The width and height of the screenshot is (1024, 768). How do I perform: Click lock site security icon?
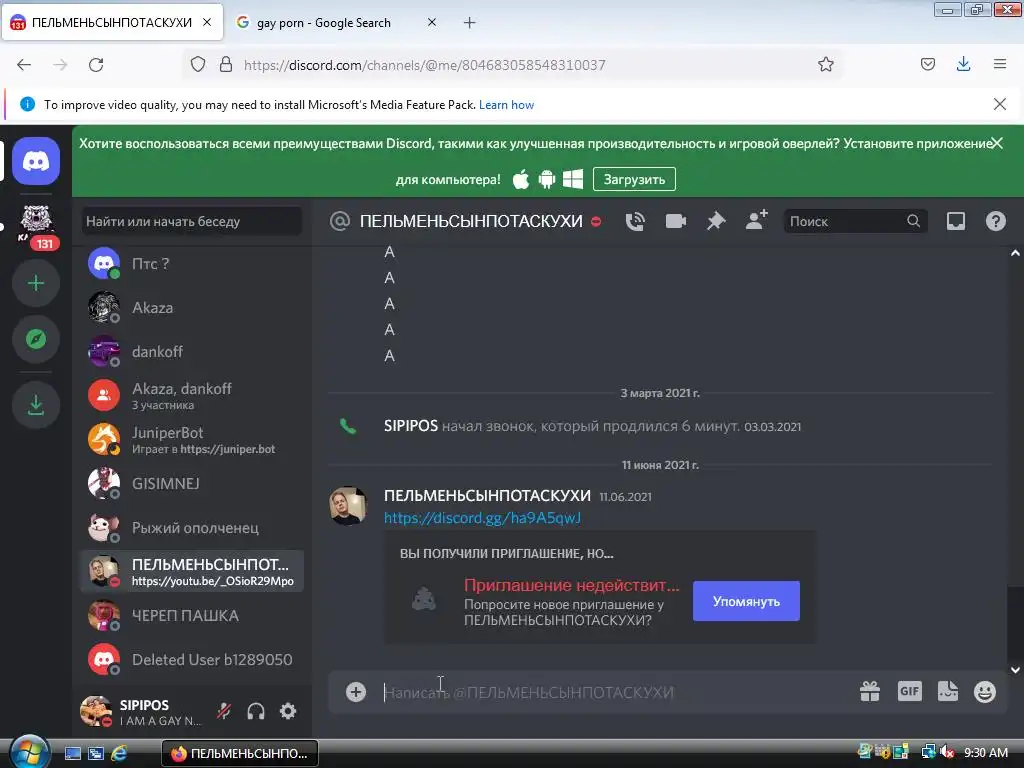(226, 65)
